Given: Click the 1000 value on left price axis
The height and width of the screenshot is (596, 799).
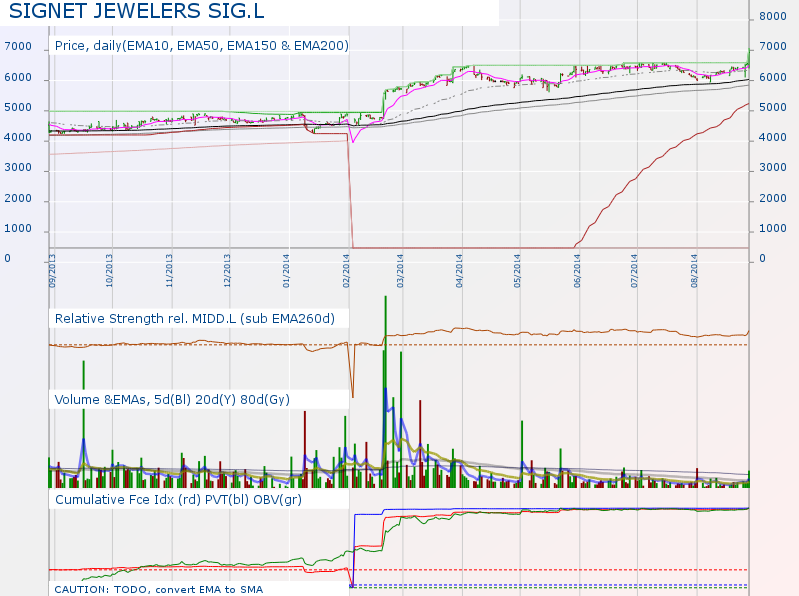Looking at the screenshot, I should 18,228.
